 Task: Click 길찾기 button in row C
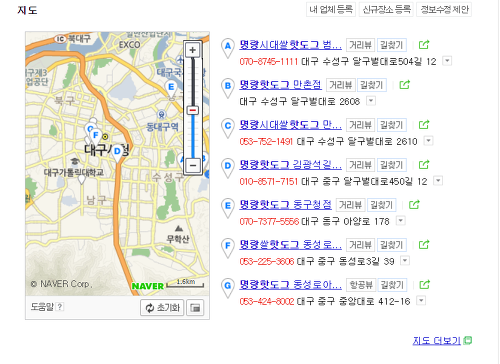point(392,125)
